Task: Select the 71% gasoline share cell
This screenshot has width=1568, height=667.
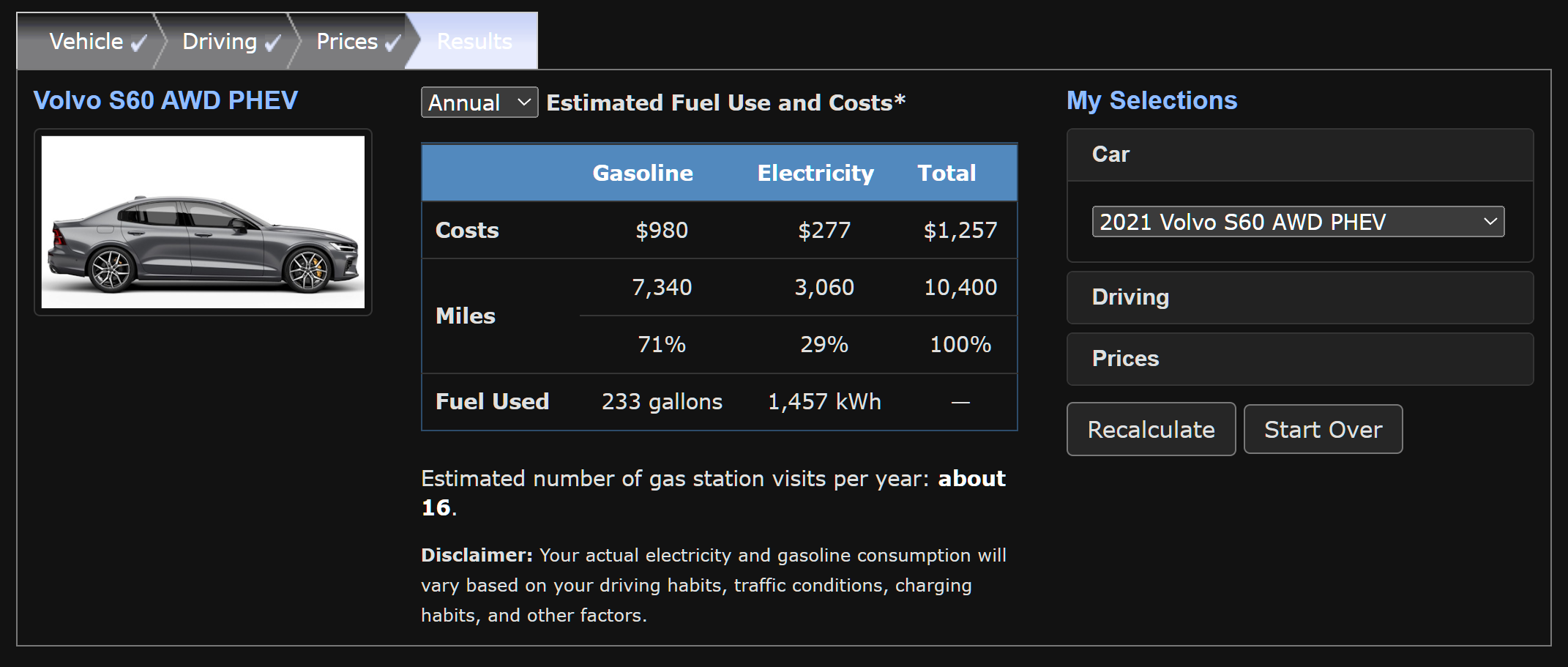Action: [662, 344]
